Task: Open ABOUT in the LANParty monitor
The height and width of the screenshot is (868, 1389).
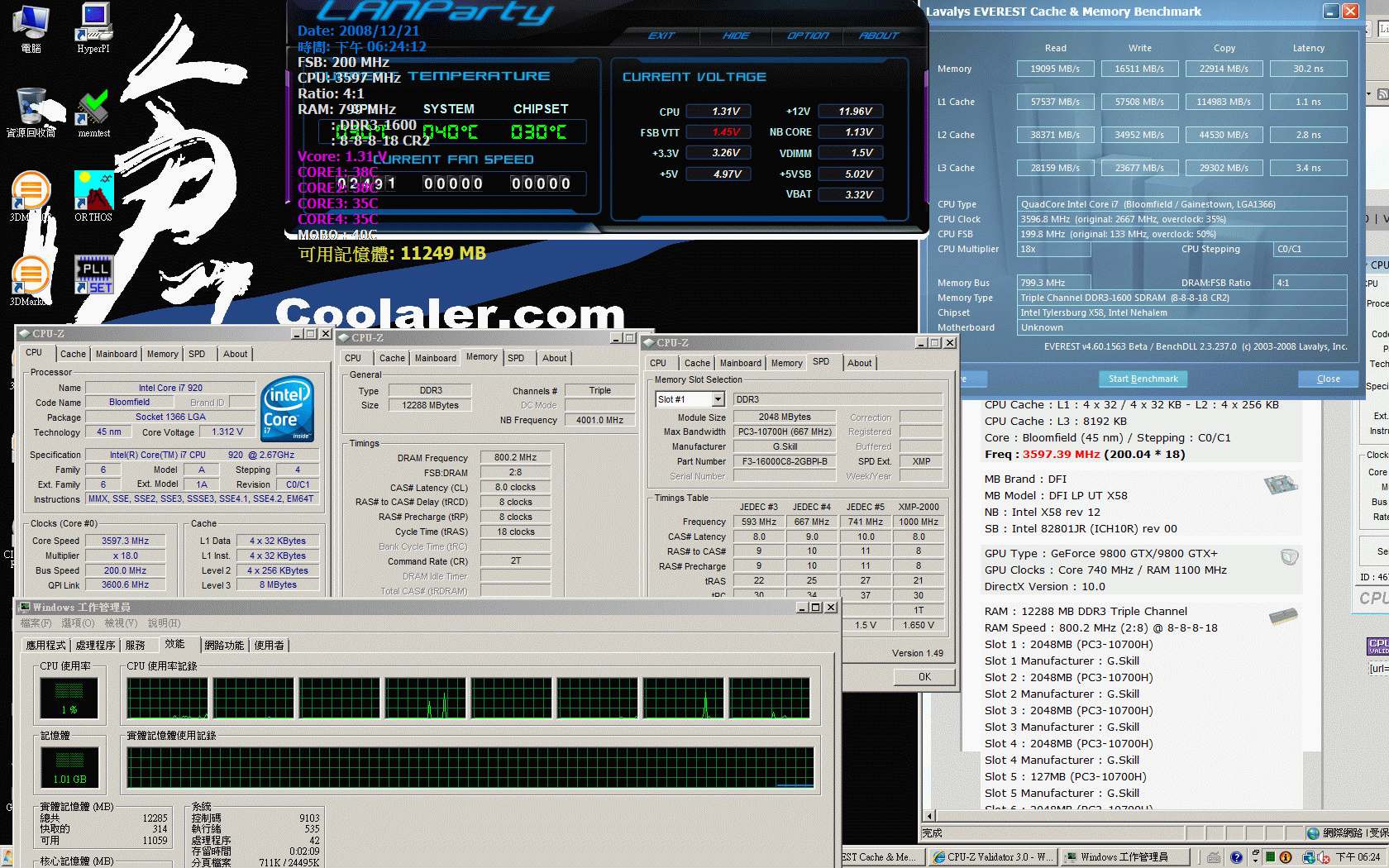Action: 879,36
